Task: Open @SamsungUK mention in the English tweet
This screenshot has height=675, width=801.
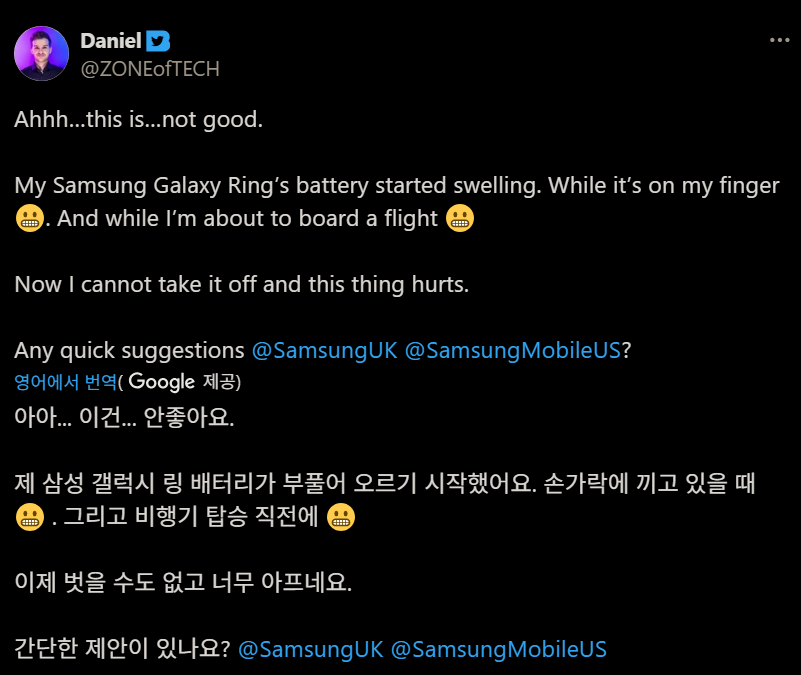Action: (323, 351)
